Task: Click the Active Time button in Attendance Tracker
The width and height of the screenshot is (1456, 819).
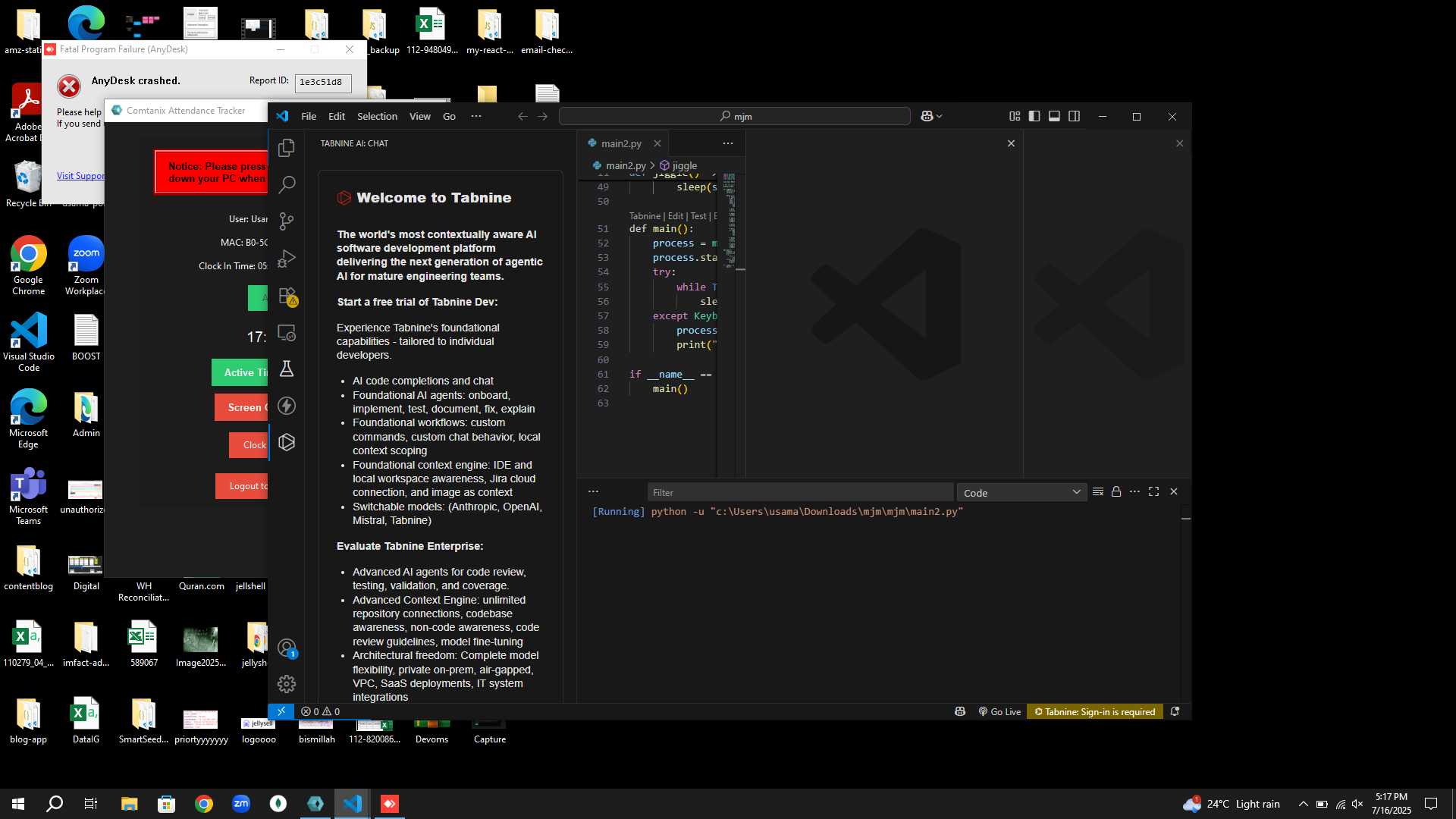Action: [240, 372]
